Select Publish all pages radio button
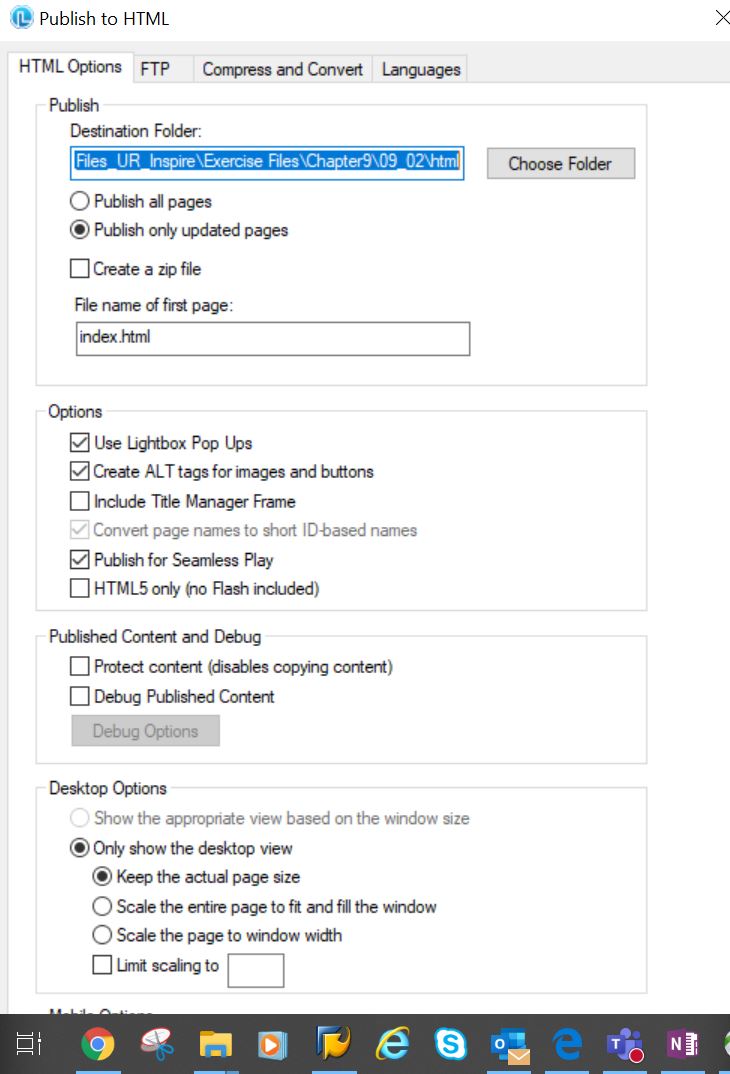This screenshot has height=1074, width=730. click(x=79, y=201)
